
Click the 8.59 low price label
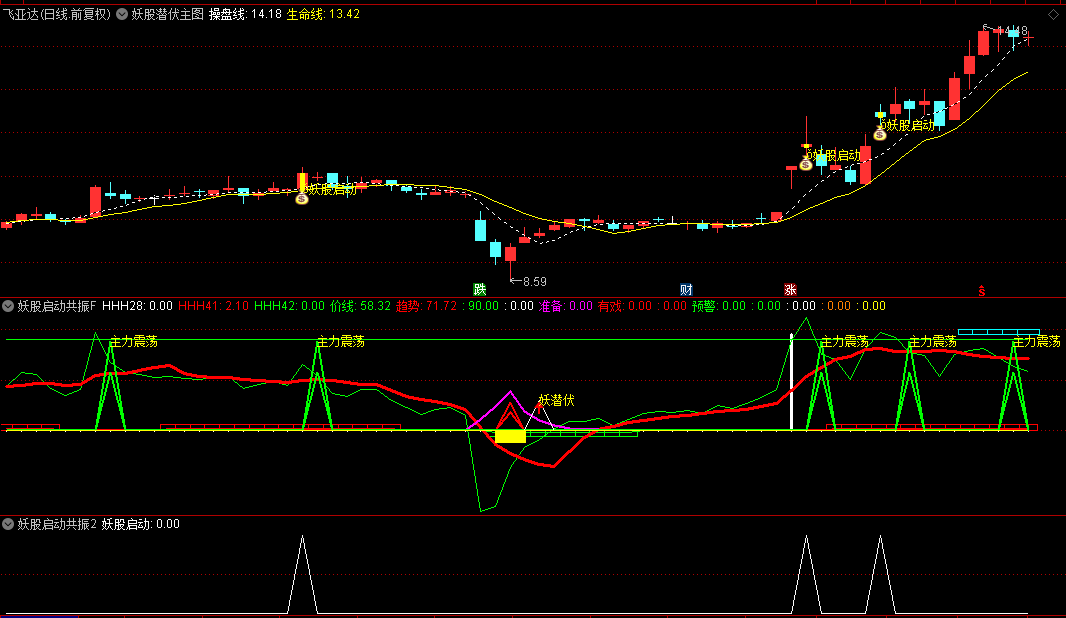[535, 281]
